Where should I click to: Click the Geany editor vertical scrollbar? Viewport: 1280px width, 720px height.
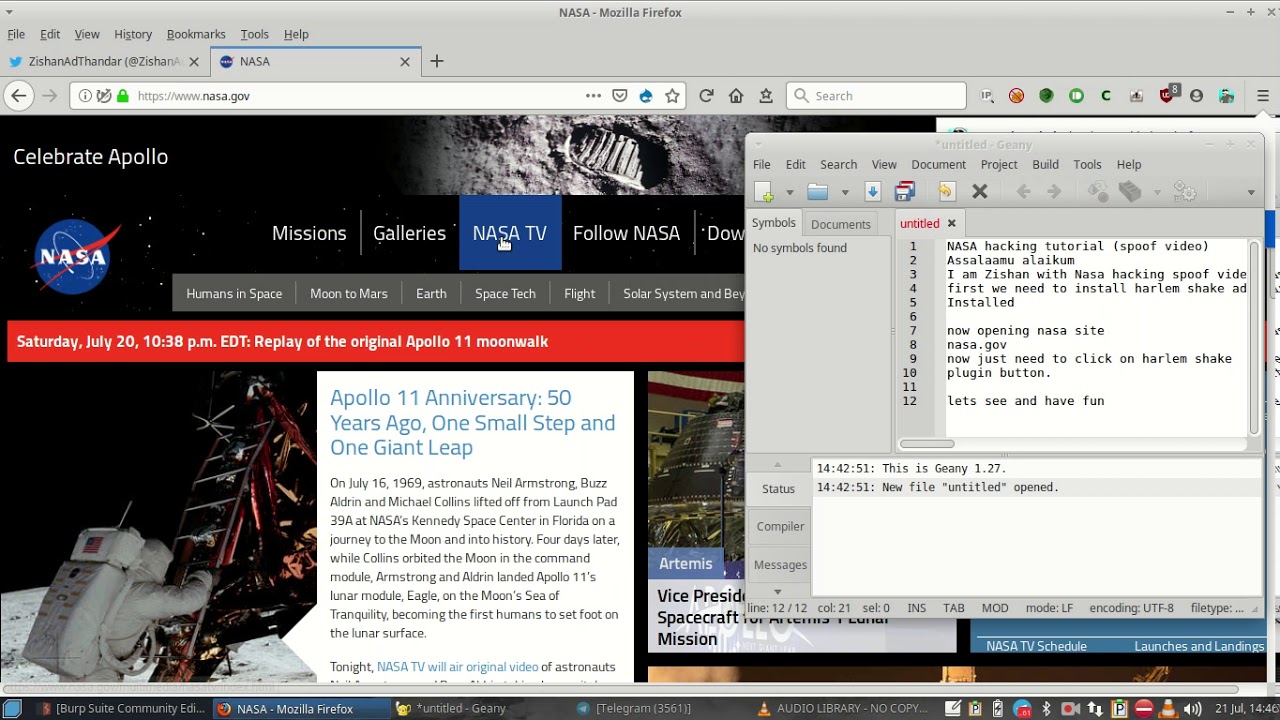point(1254,337)
